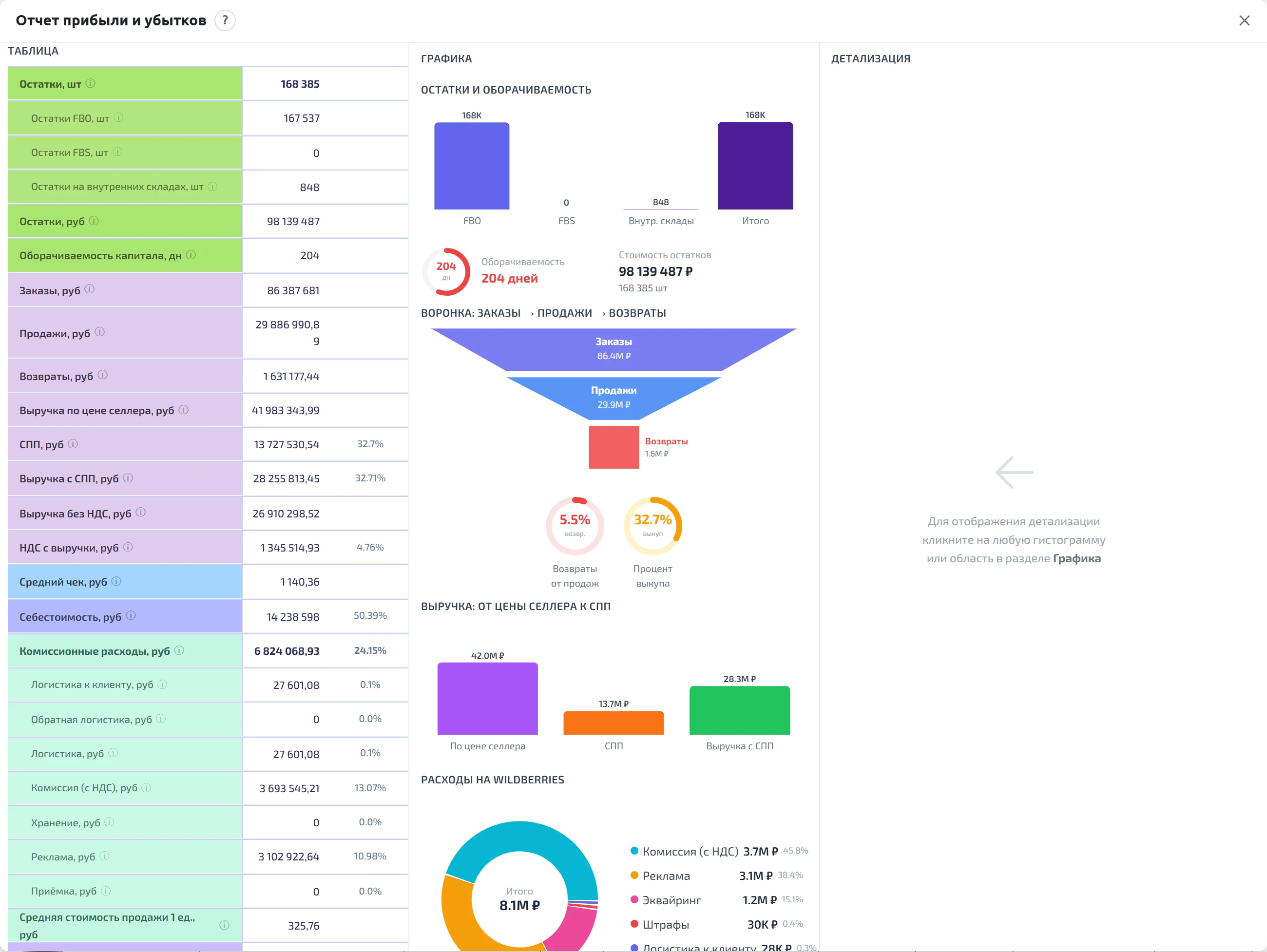1267x952 pixels.
Task: Select Комиссия (с НДС) legend entry
Action: [x=719, y=851]
